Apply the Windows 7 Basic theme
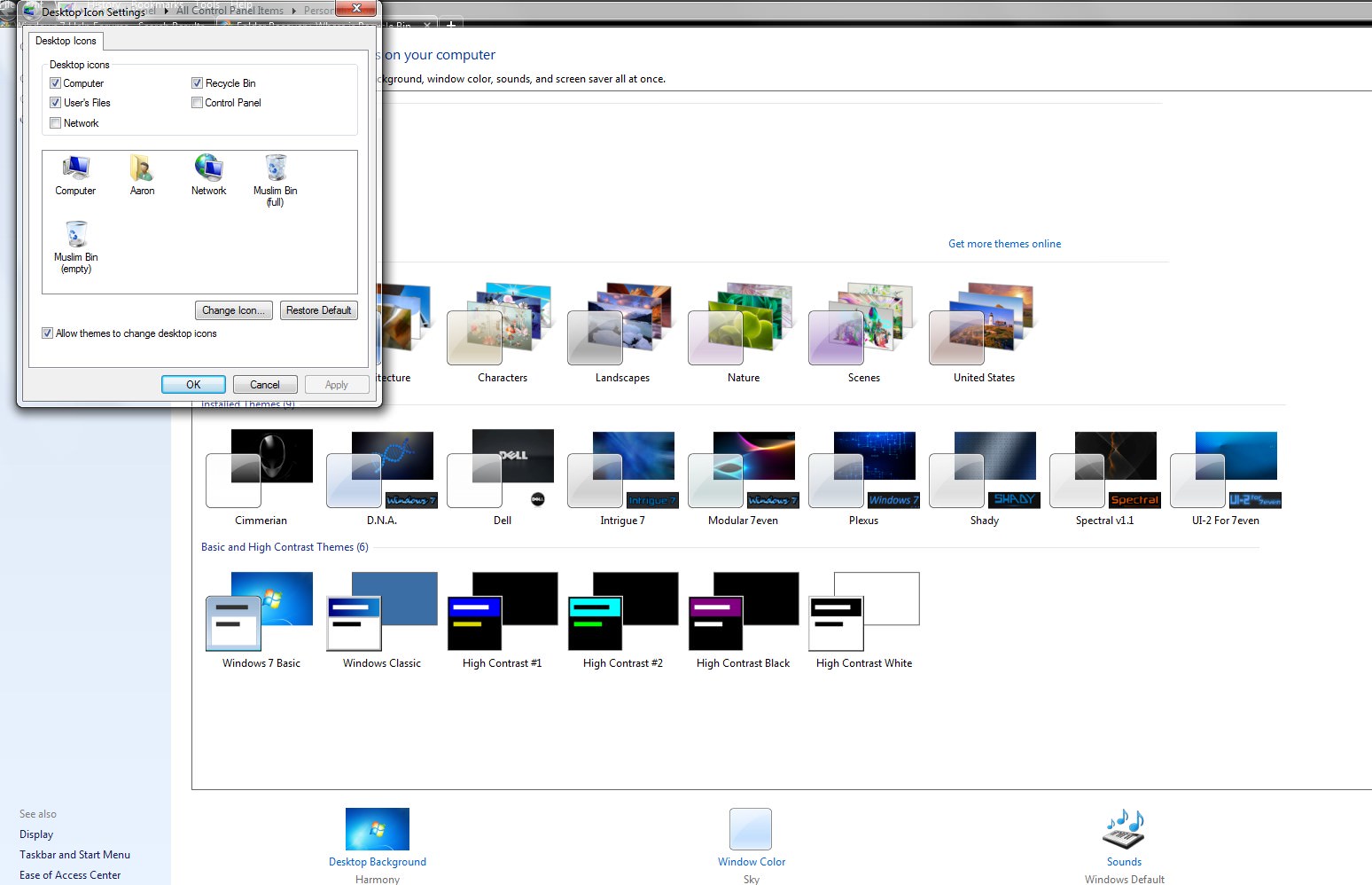Viewport: 1372px width, 885px height. [x=261, y=621]
